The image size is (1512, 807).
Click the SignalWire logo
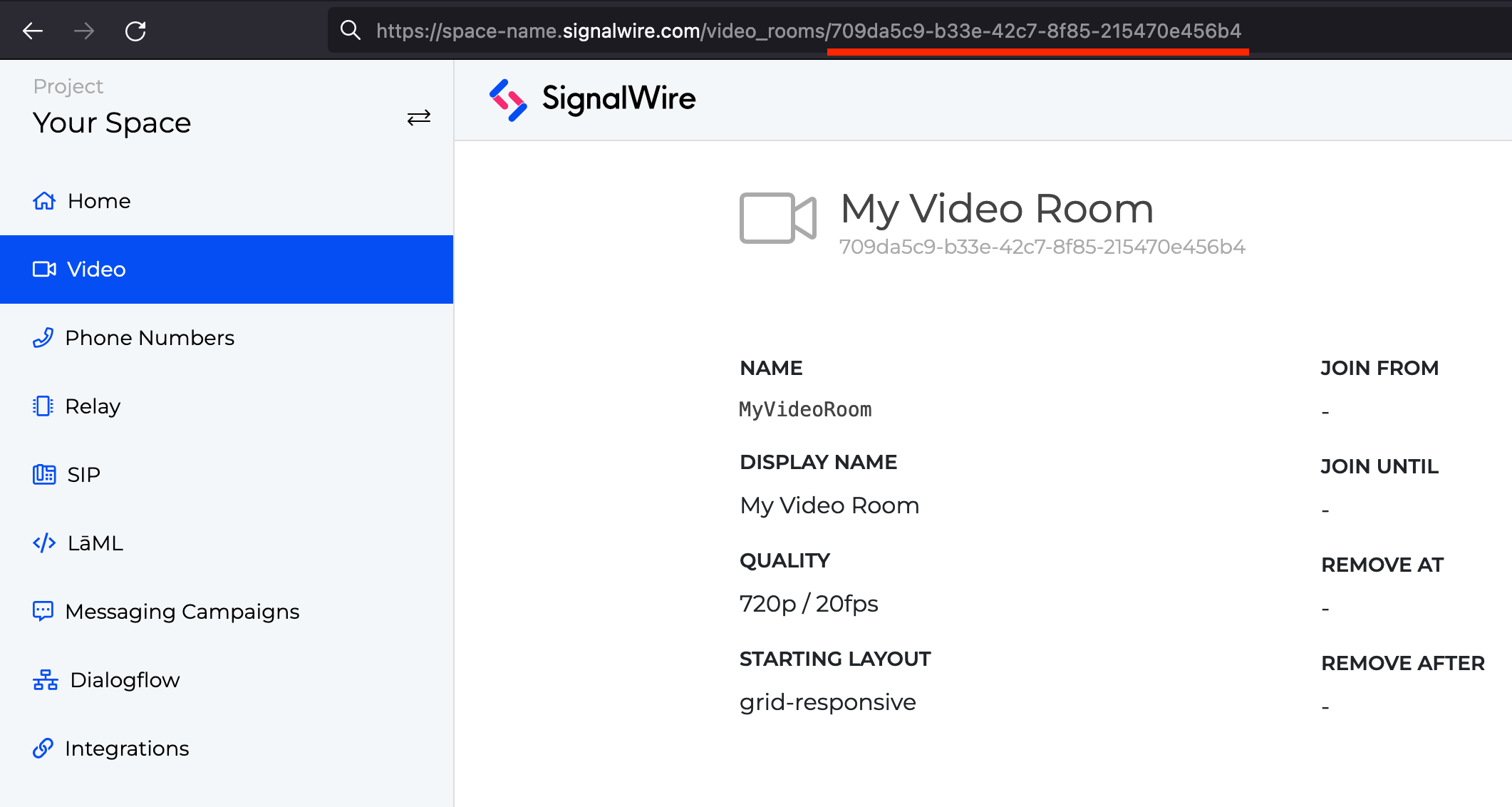click(x=593, y=98)
